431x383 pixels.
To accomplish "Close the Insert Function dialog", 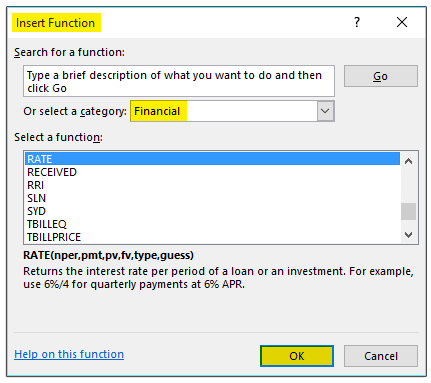I will point(402,22).
